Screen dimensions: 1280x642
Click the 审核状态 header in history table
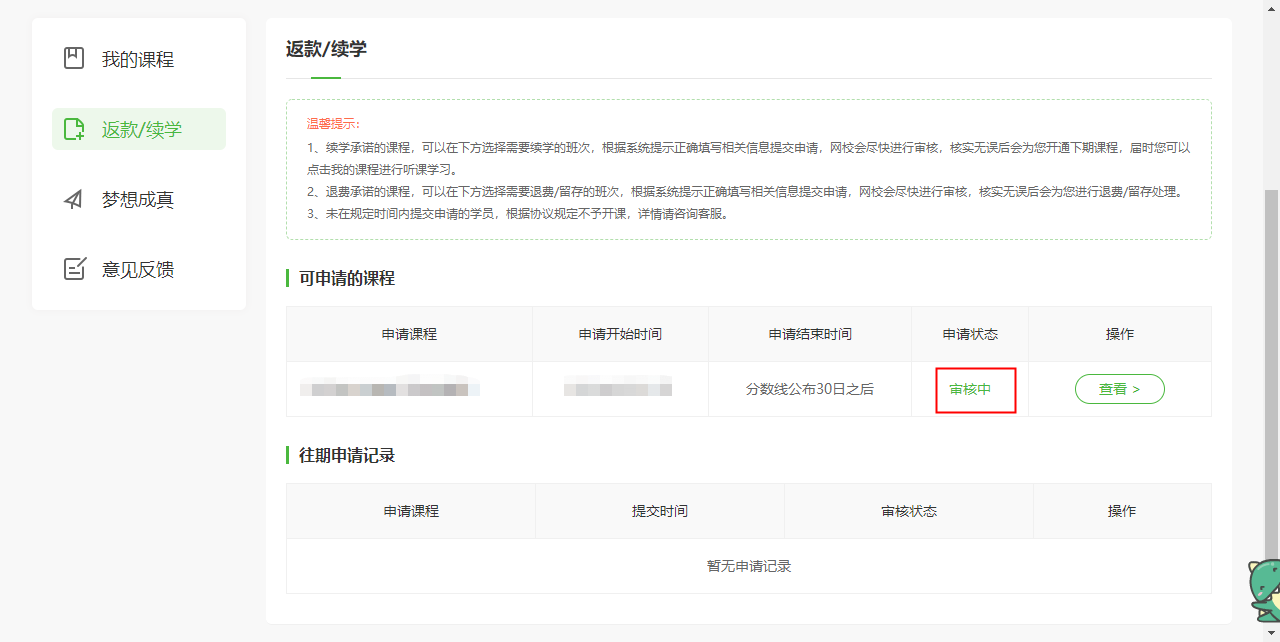pyautogui.click(x=909, y=511)
